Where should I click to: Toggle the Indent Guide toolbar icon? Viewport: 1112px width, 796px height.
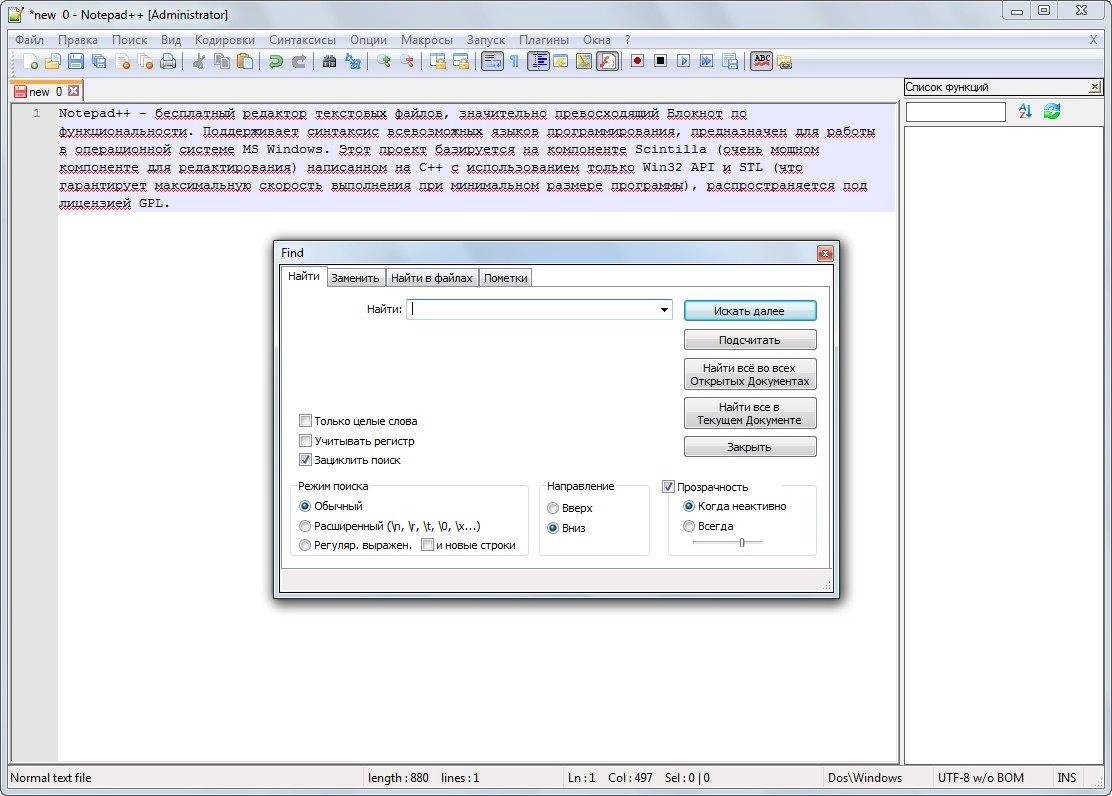(x=538, y=62)
